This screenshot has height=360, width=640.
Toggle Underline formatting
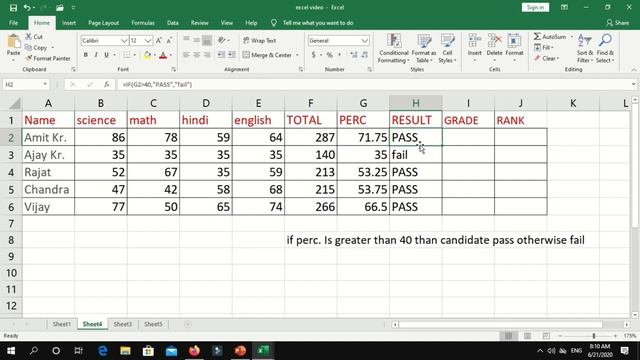pos(106,55)
